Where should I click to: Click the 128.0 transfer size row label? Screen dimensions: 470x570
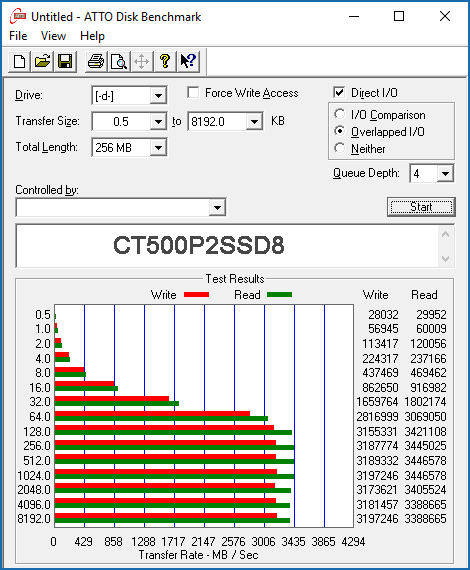[37, 432]
